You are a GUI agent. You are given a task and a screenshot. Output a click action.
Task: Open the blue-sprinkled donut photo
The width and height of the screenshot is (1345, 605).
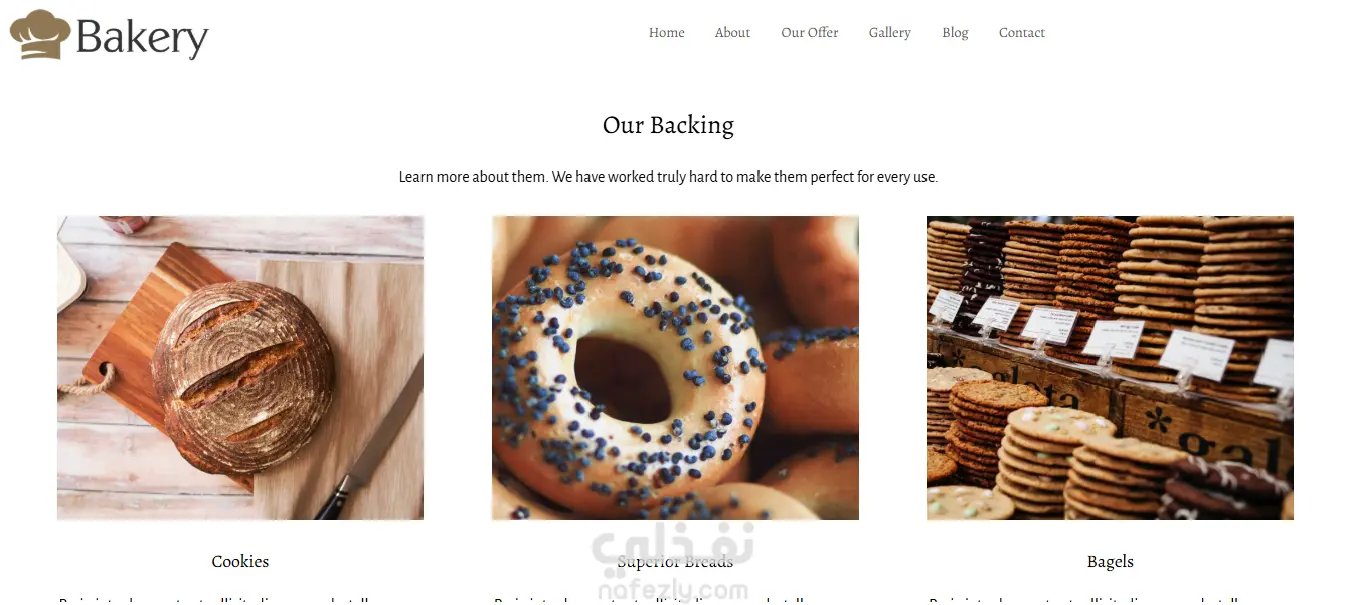pos(675,368)
